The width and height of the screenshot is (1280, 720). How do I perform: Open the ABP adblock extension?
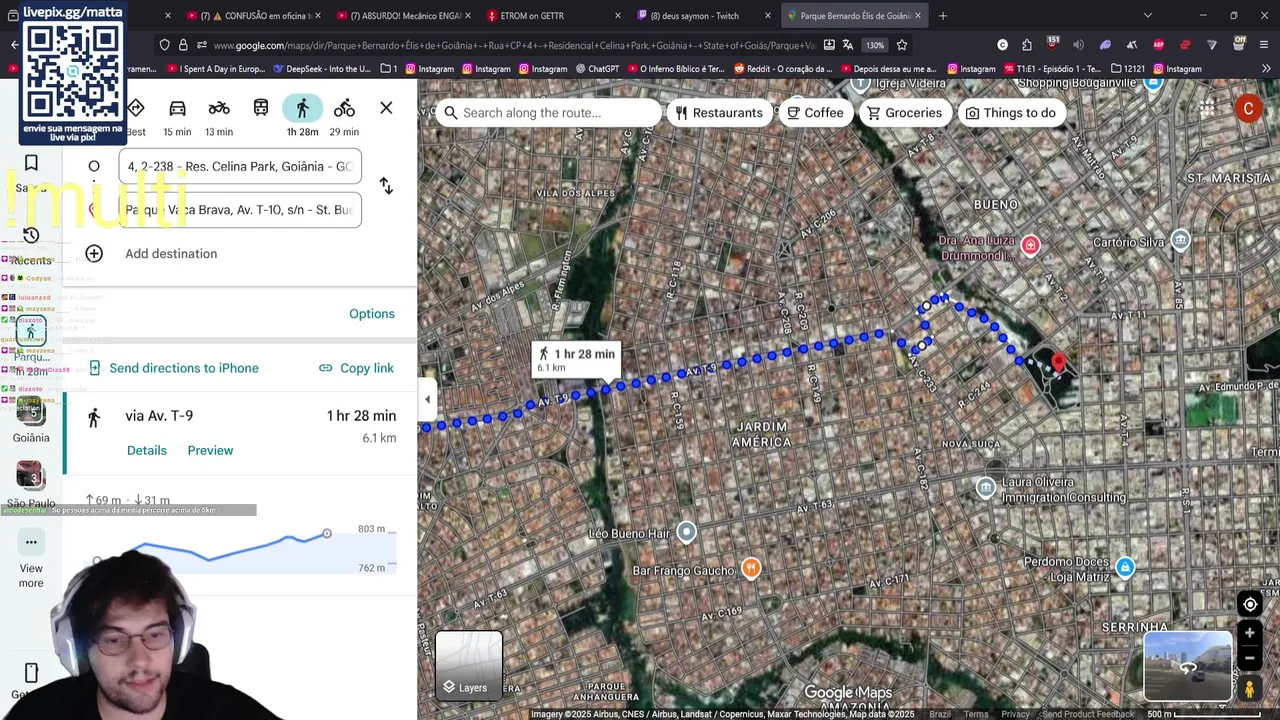(x=1158, y=45)
